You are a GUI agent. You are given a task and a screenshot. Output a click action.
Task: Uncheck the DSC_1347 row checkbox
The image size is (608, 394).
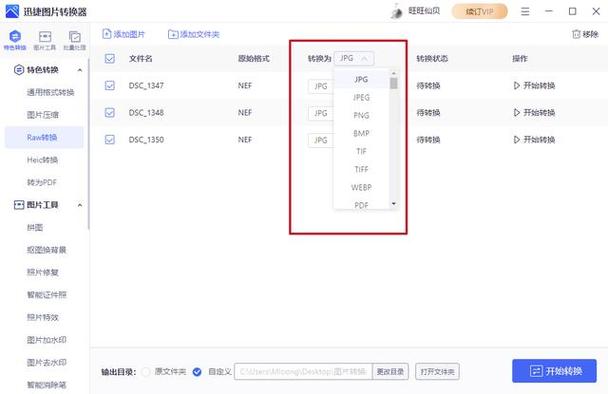click(x=110, y=85)
